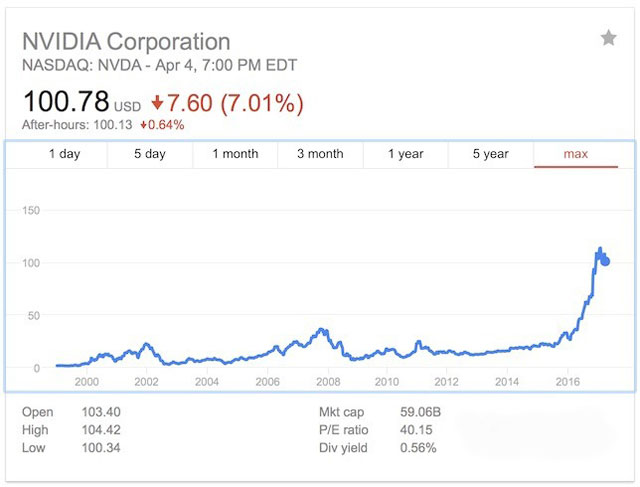The image size is (640, 487).
Task: Select the 1 day range tab
Action: (64, 154)
